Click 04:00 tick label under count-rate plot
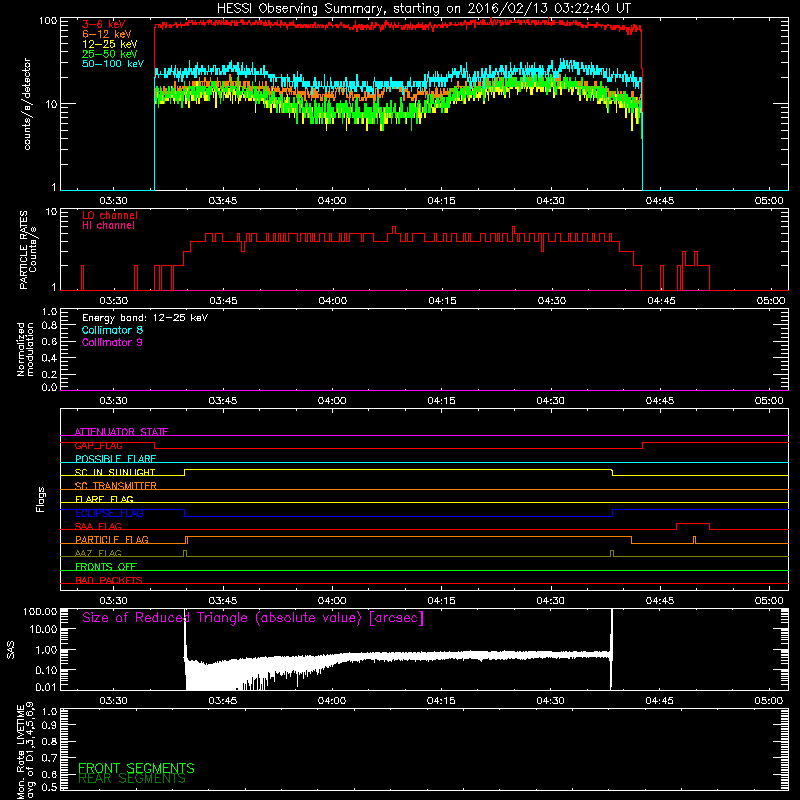 (x=332, y=201)
